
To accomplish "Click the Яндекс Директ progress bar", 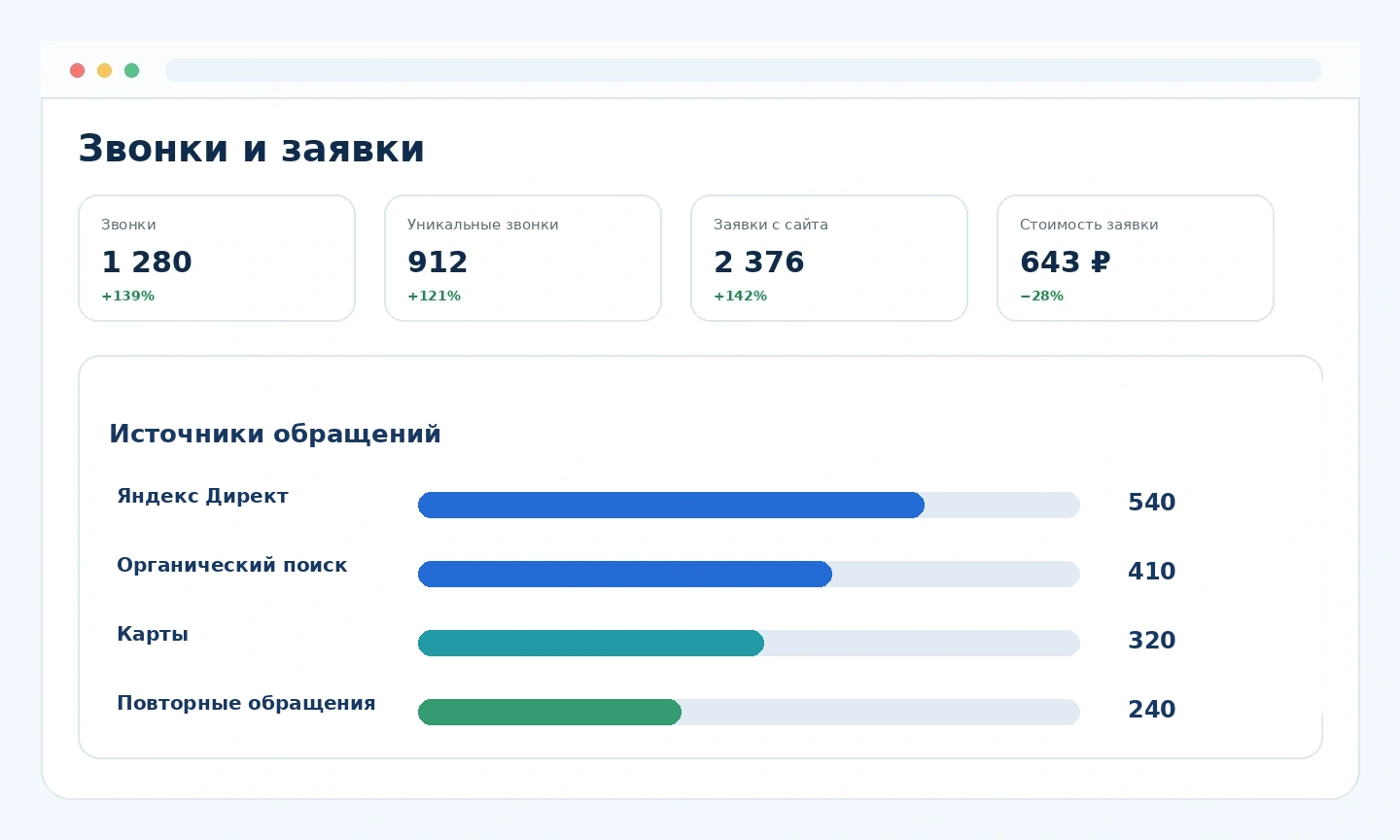I will (x=749, y=506).
